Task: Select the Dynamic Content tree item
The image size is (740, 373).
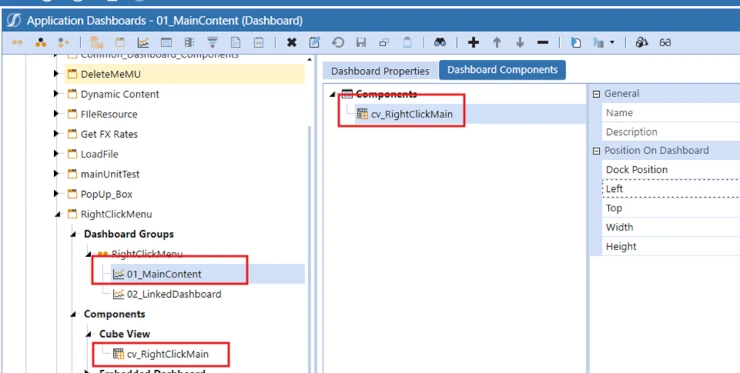Action: click(x=120, y=94)
